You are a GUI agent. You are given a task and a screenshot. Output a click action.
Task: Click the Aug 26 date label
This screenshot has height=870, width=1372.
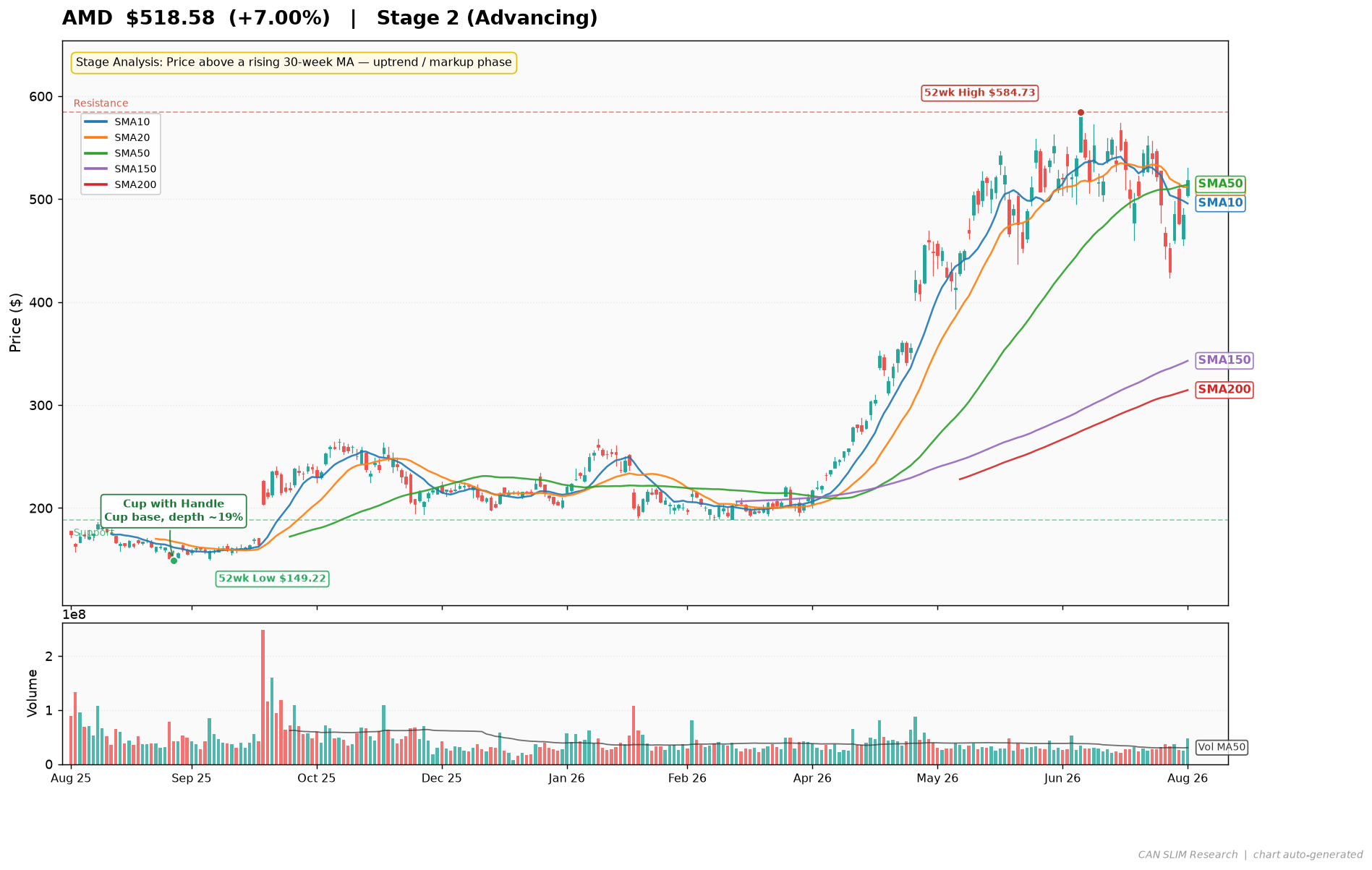pos(1188,779)
